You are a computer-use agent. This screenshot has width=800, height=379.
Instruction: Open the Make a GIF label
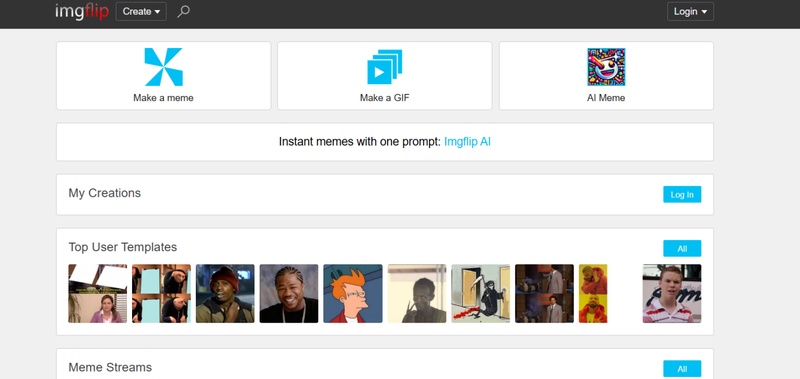tap(385, 97)
